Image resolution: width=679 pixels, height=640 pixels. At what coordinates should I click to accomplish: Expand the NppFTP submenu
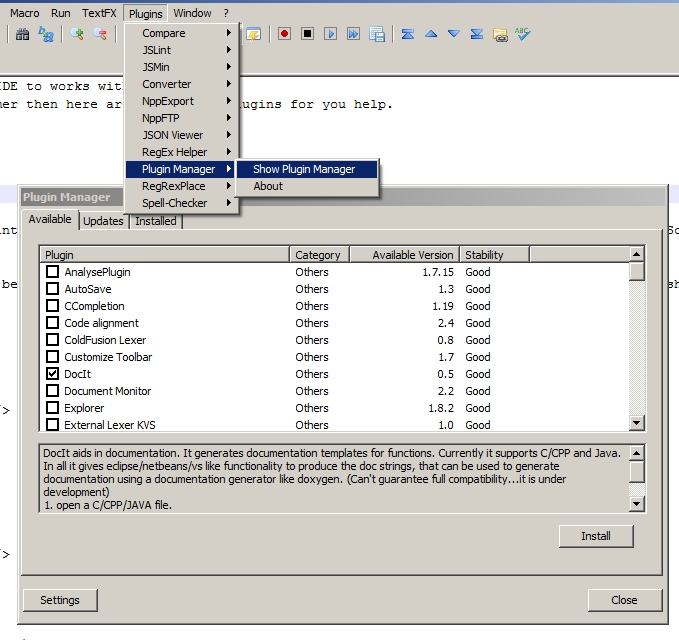pyautogui.click(x=182, y=118)
